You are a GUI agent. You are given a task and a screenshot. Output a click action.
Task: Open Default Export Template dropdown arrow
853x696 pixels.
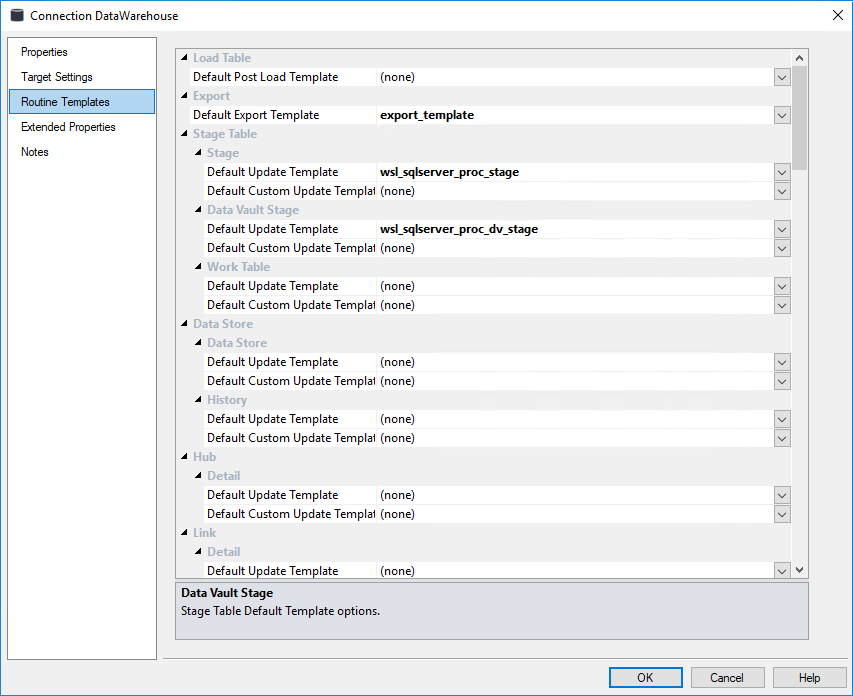(x=782, y=115)
